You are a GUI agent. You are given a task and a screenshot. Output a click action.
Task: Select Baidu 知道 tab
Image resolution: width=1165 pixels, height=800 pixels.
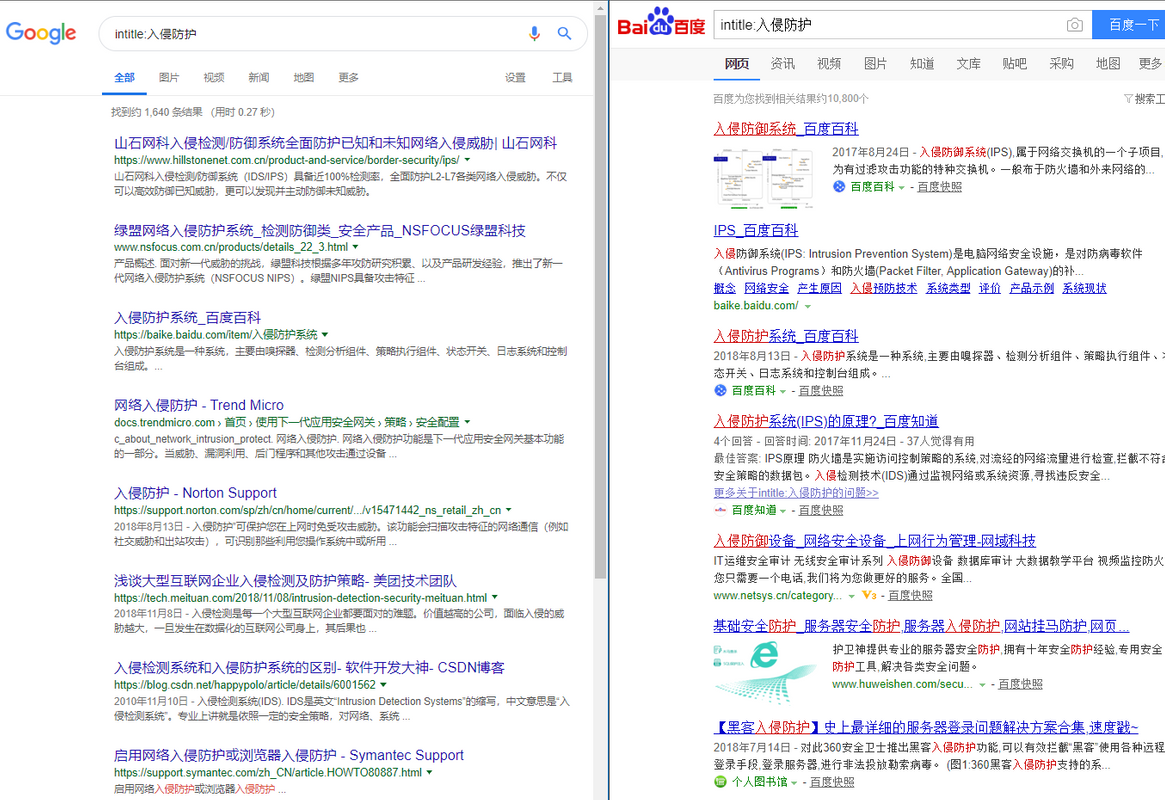922,64
